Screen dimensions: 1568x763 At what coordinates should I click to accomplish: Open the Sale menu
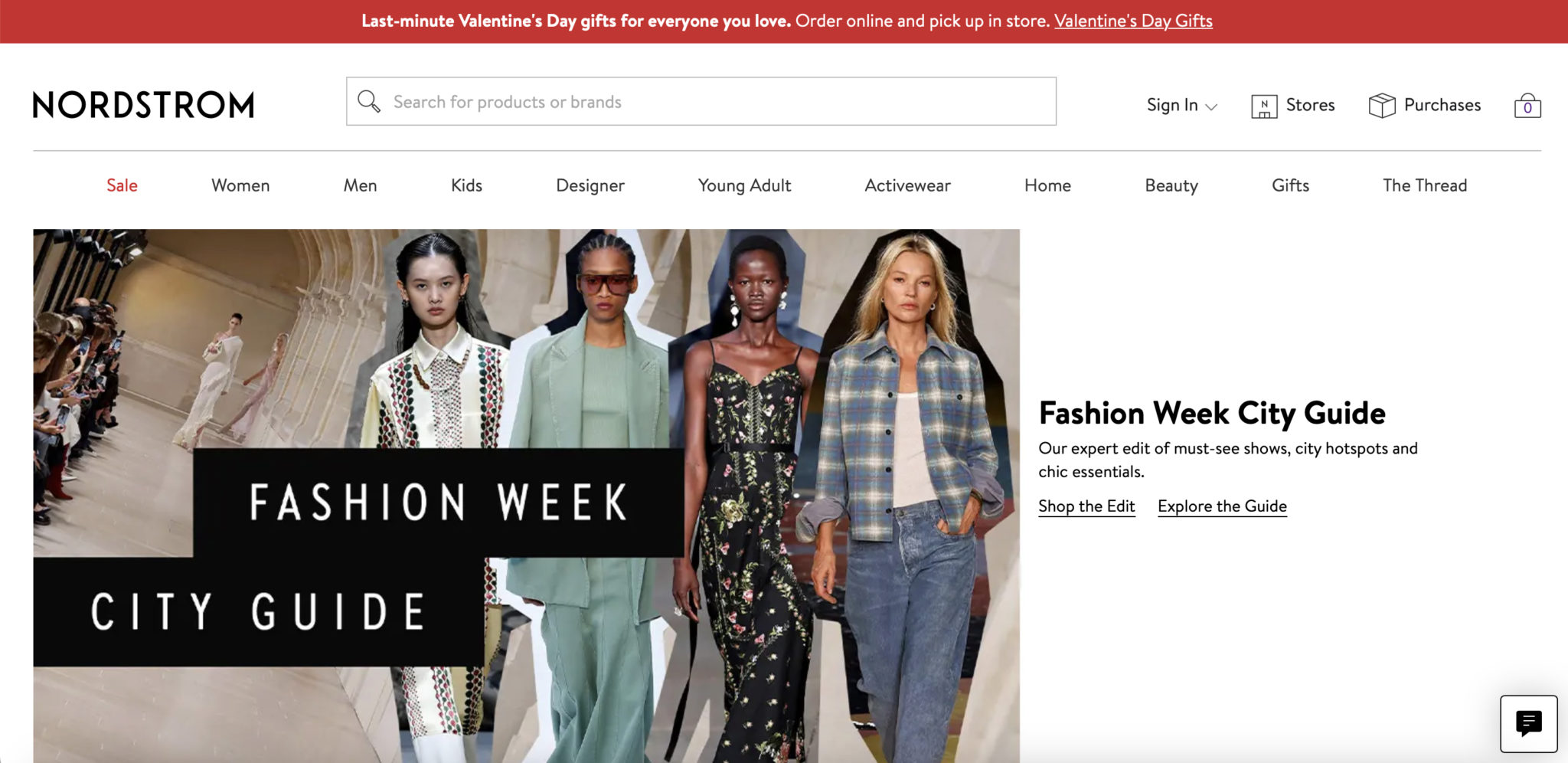[x=122, y=185]
